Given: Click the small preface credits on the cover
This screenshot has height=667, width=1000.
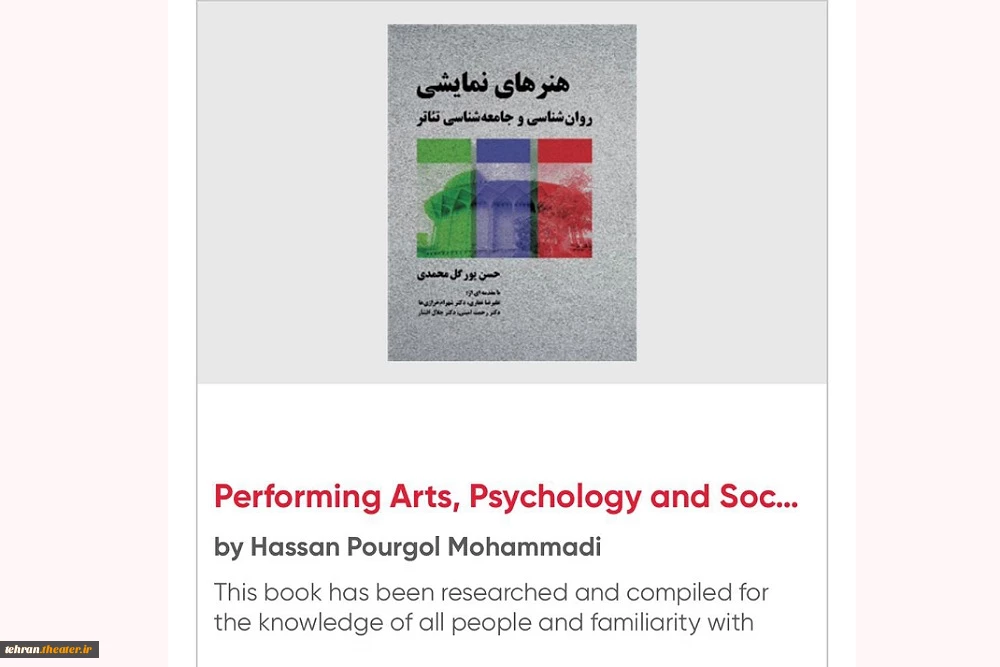Looking at the screenshot, I should 459,303.
